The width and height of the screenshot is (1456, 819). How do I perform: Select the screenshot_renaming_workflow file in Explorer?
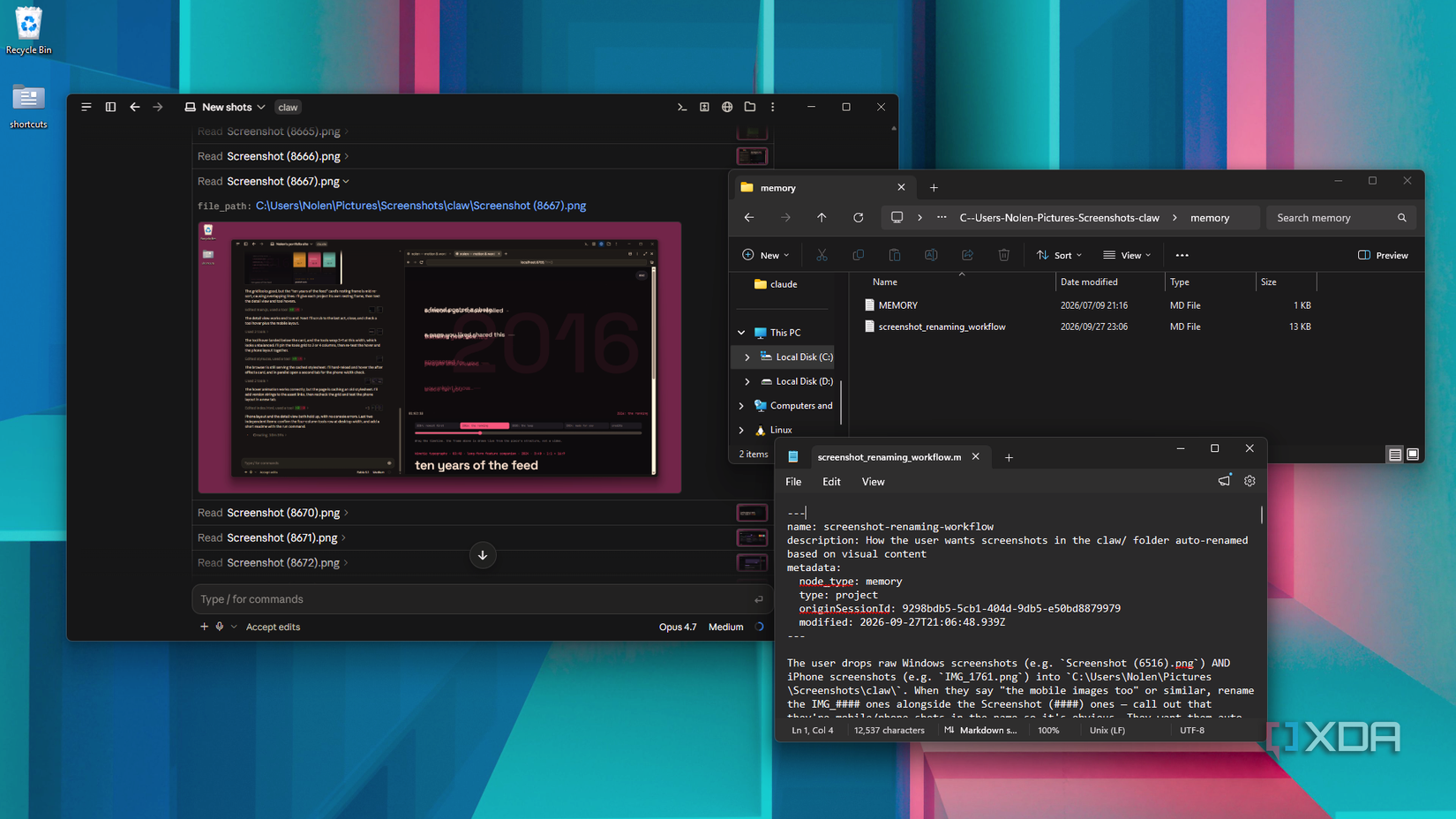(942, 327)
